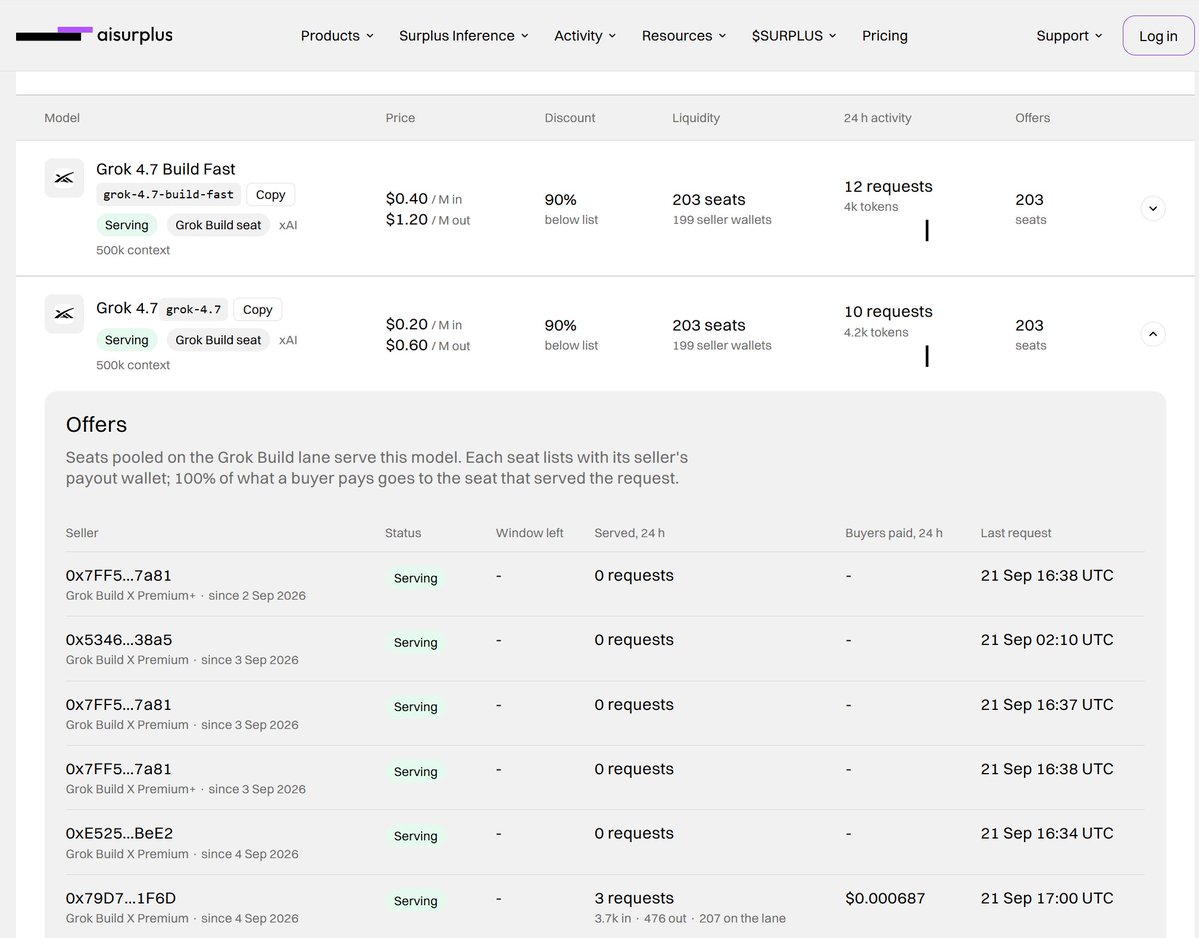Click Grok Build seat tag on Grok 4.7 row
Viewport: 1199px width, 938px height.
click(218, 340)
